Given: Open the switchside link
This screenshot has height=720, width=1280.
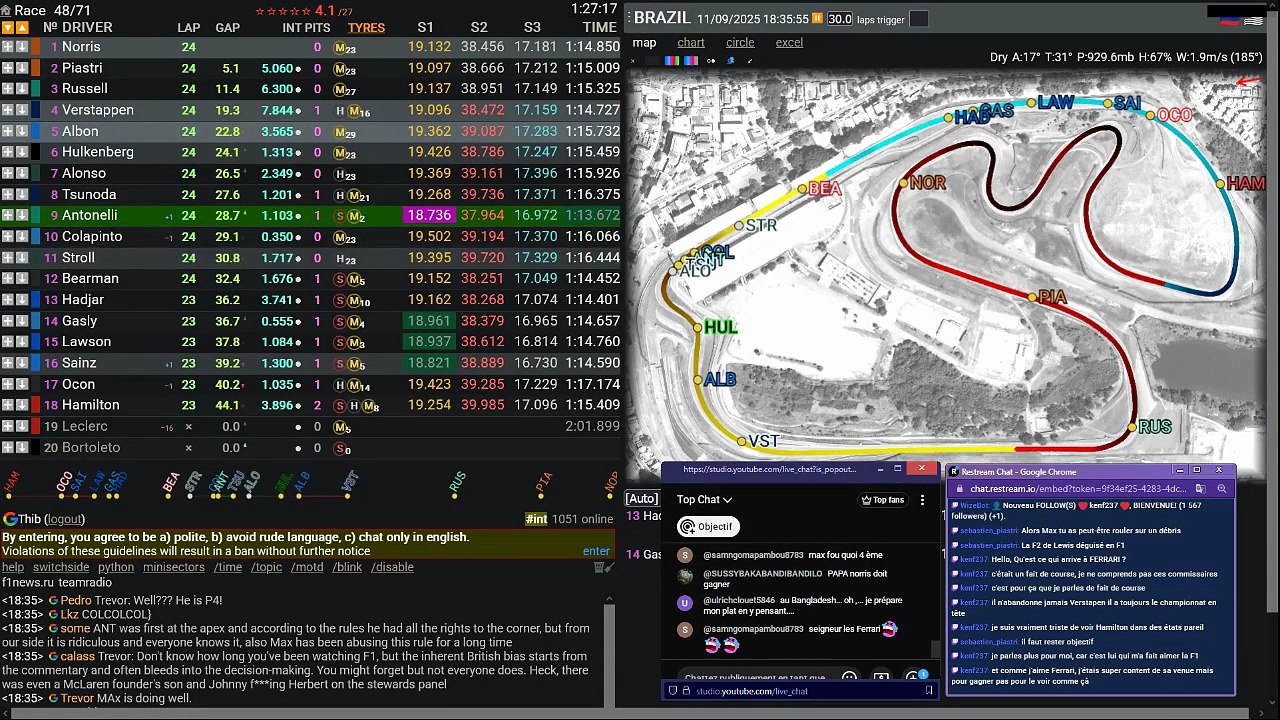Looking at the screenshot, I should (x=61, y=567).
